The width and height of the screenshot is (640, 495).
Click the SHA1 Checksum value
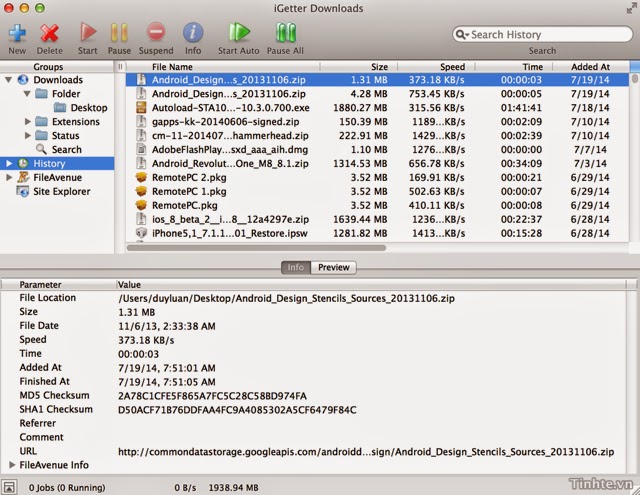point(237,410)
